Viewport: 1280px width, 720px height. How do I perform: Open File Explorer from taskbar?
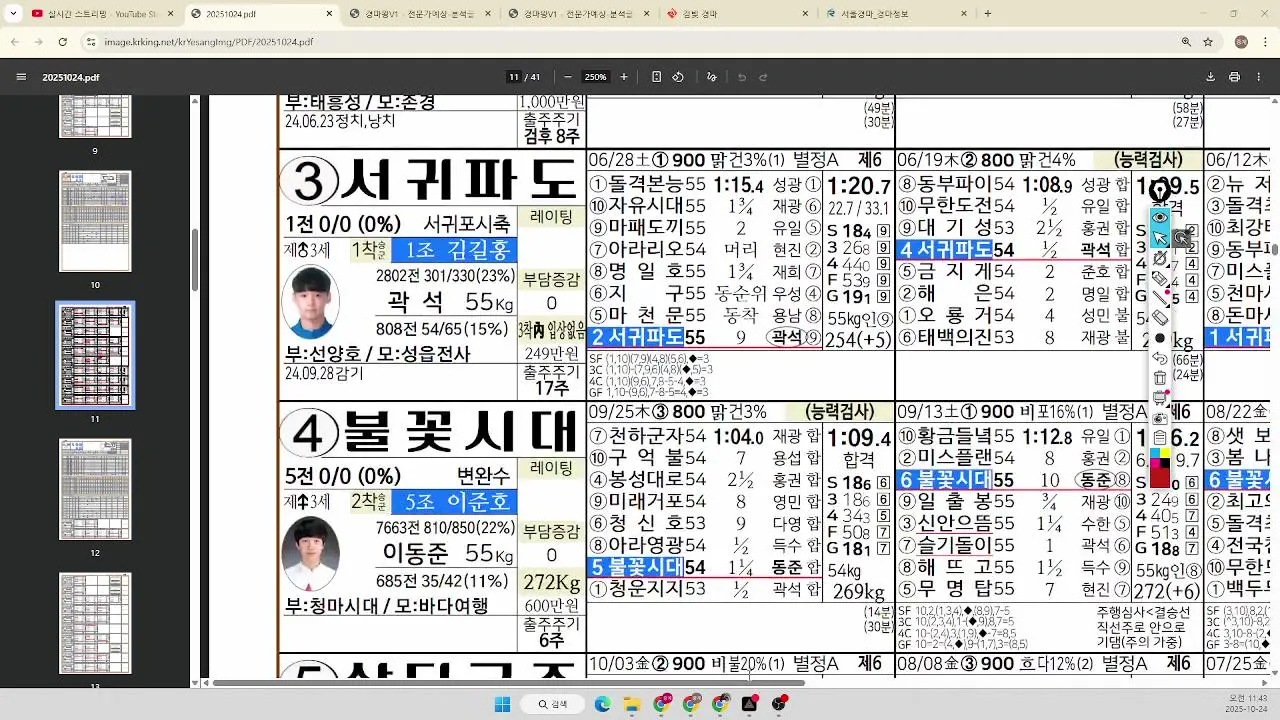tap(632, 704)
